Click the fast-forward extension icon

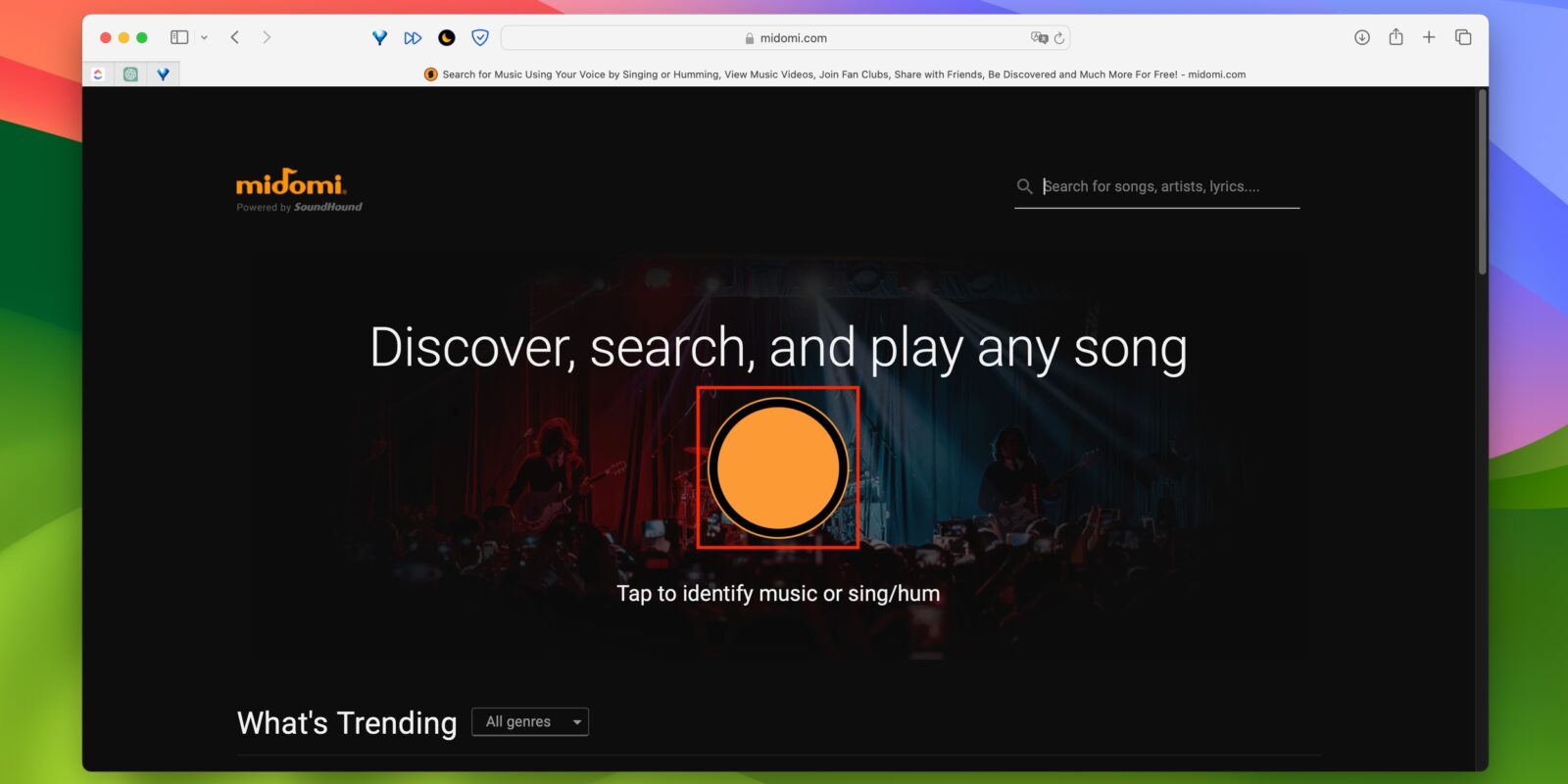[x=413, y=38]
